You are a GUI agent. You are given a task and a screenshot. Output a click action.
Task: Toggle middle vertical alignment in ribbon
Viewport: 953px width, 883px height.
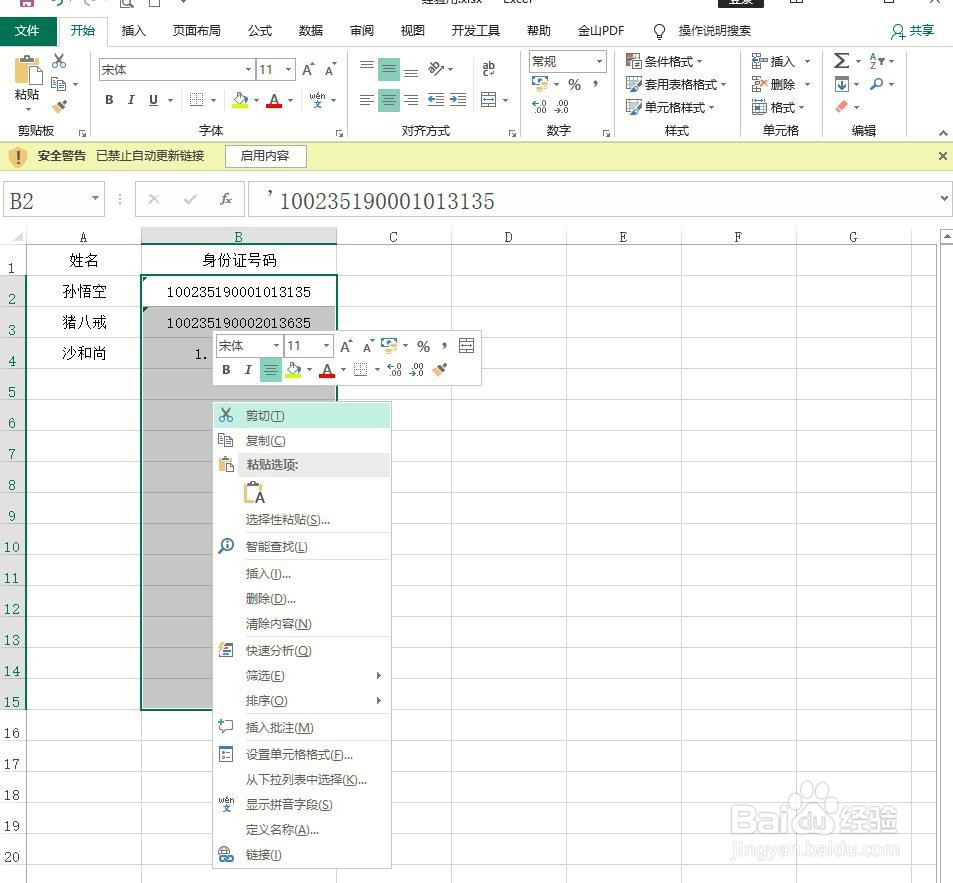tap(388, 69)
